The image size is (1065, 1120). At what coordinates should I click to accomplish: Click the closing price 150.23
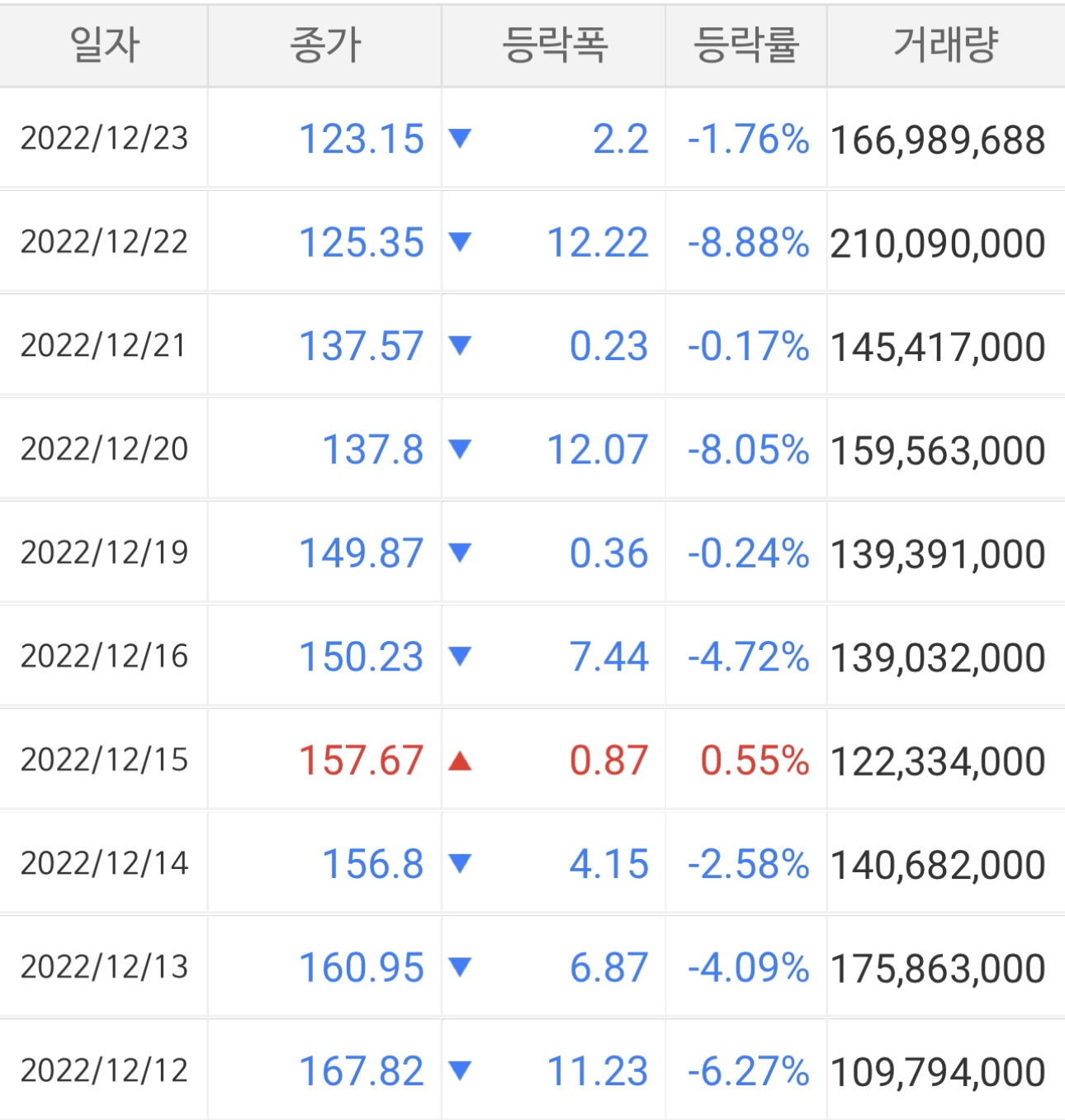coord(362,657)
